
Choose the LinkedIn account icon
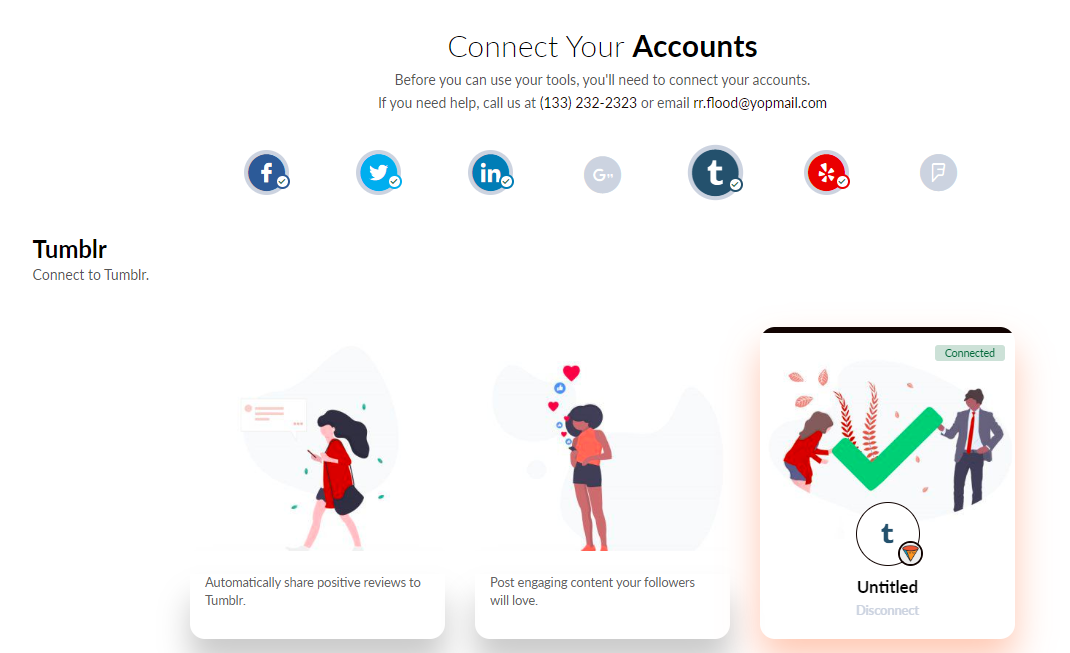[x=491, y=173]
